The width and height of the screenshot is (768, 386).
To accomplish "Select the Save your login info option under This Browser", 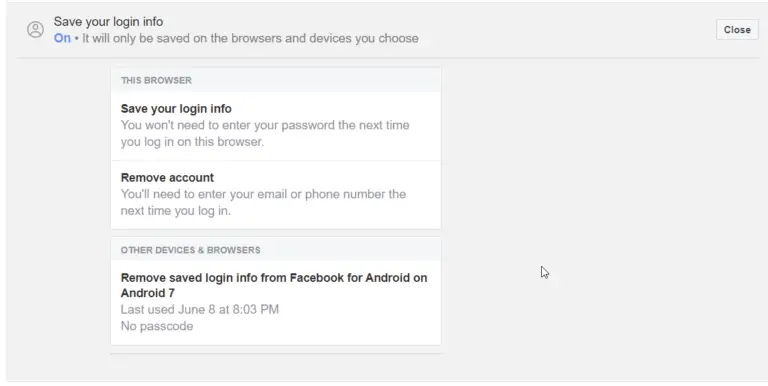I will [276, 126].
